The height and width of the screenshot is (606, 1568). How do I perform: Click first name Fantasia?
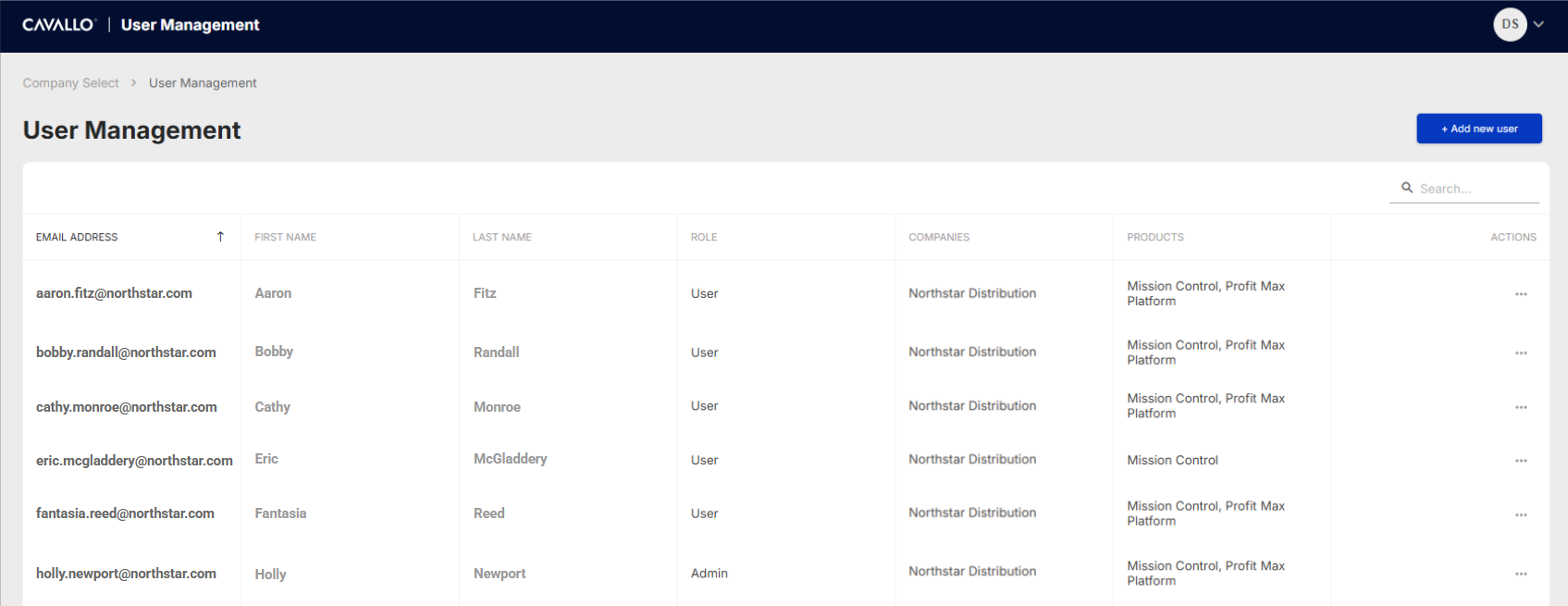pos(280,513)
